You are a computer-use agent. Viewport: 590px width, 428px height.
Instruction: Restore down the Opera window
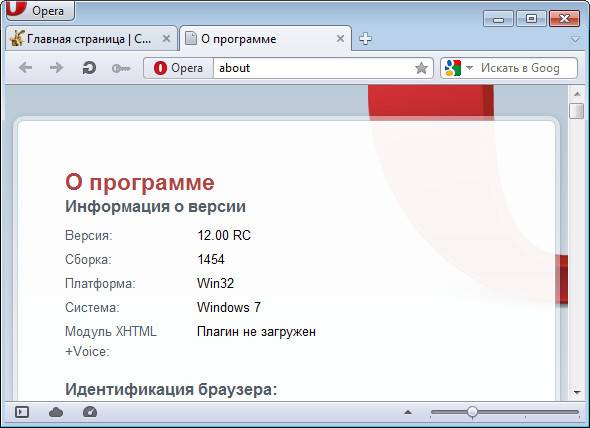(531, 18)
